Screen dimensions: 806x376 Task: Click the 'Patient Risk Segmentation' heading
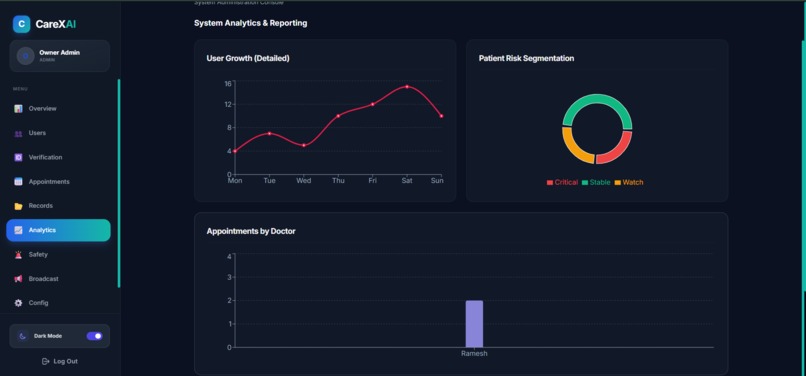(526, 59)
